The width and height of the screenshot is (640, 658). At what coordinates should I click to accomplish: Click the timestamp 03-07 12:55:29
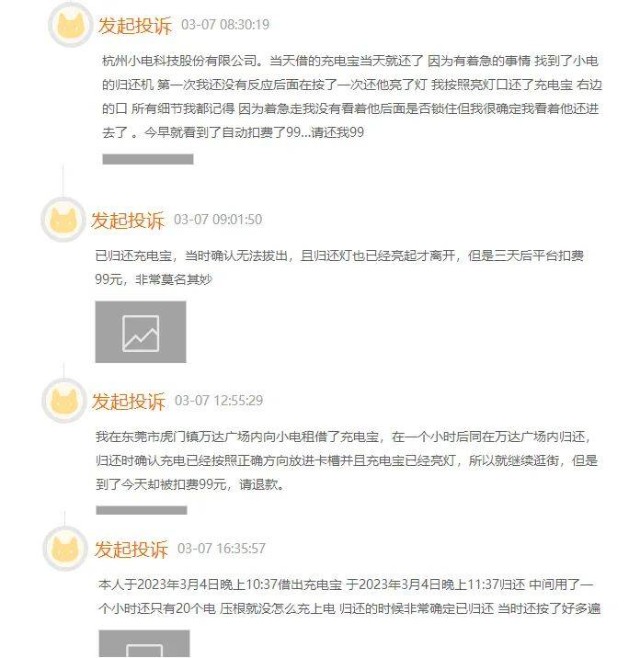[x=219, y=400]
